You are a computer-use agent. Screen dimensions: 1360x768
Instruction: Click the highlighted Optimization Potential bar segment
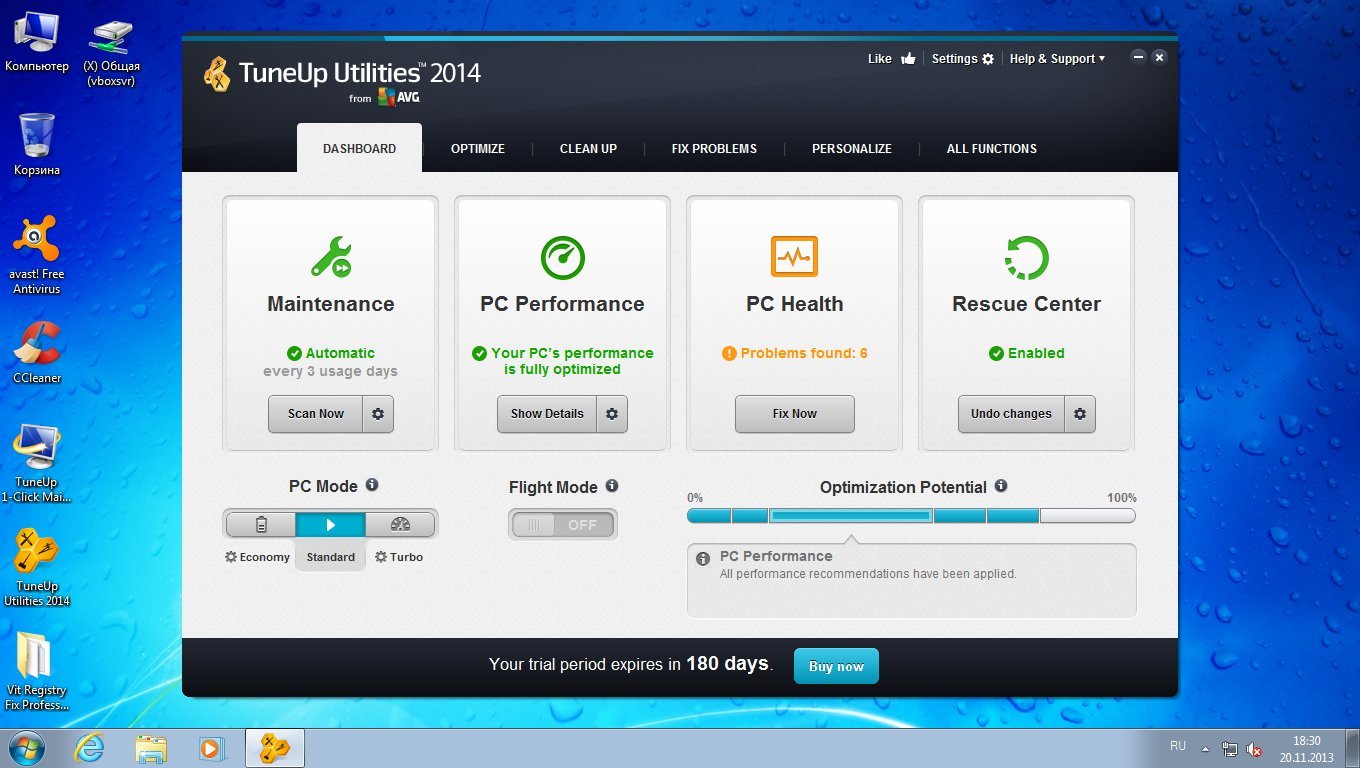point(851,515)
